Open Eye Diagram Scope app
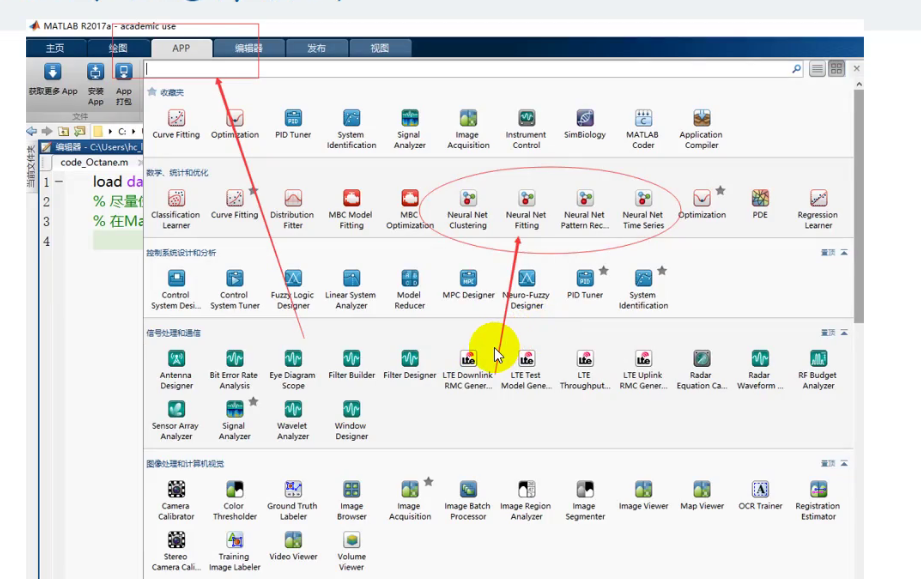This screenshot has width=921, height=579. [x=293, y=370]
